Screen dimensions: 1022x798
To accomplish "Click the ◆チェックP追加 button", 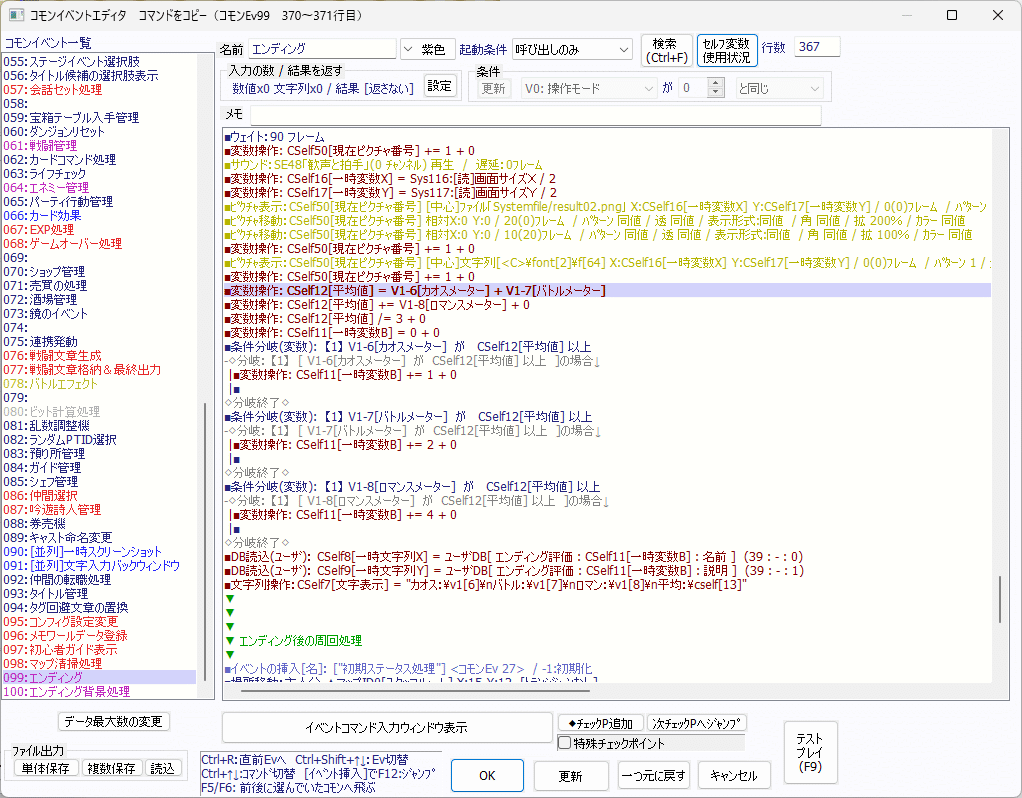I will (601, 723).
